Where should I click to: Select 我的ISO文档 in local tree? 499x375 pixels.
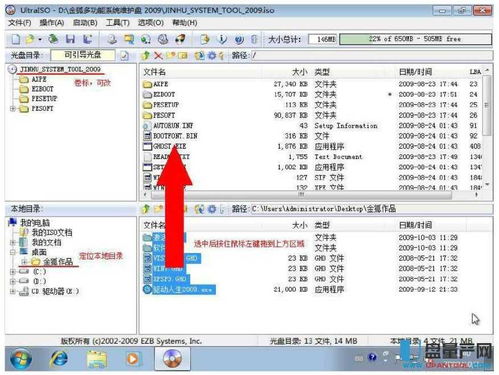point(52,232)
